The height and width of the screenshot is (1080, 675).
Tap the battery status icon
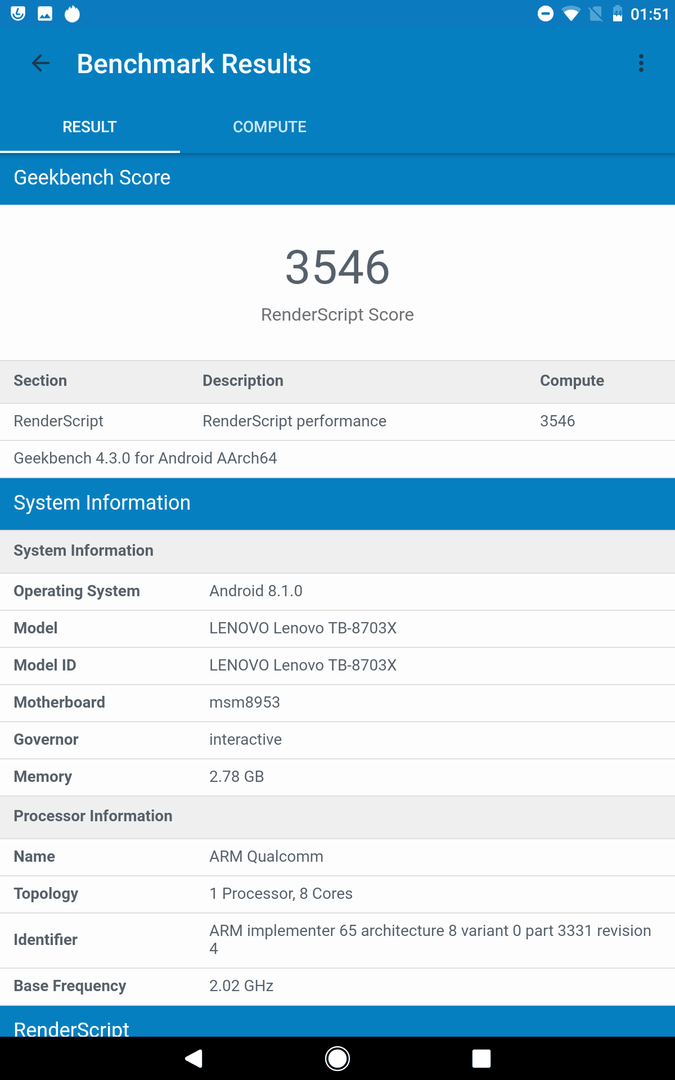618,14
